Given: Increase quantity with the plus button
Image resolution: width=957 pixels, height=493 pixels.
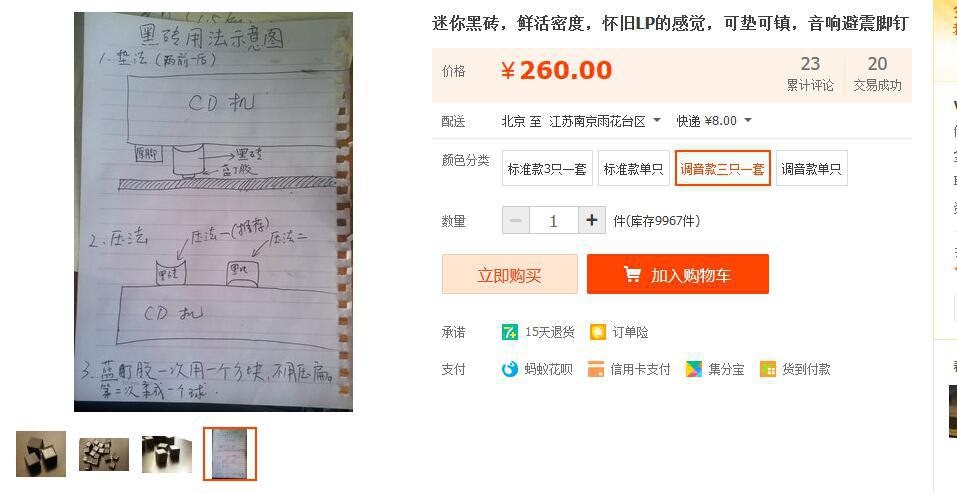Looking at the screenshot, I should [591, 220].
